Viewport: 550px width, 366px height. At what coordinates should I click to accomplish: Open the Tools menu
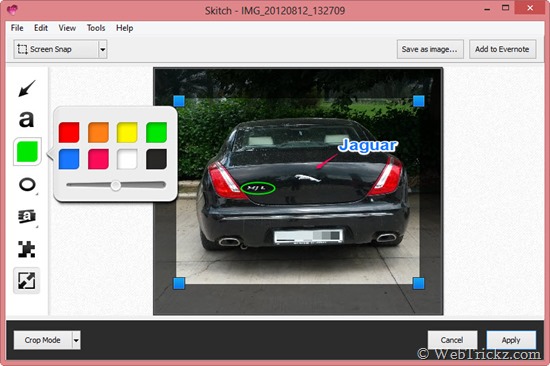coord(96,28)
